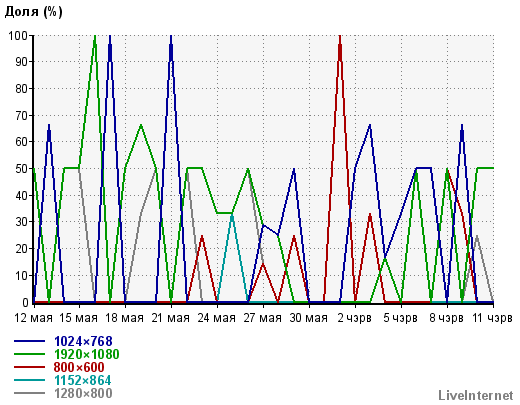Click the 2 чэрв date axis label
Viewport: 520px width, 405px height.
355,318
